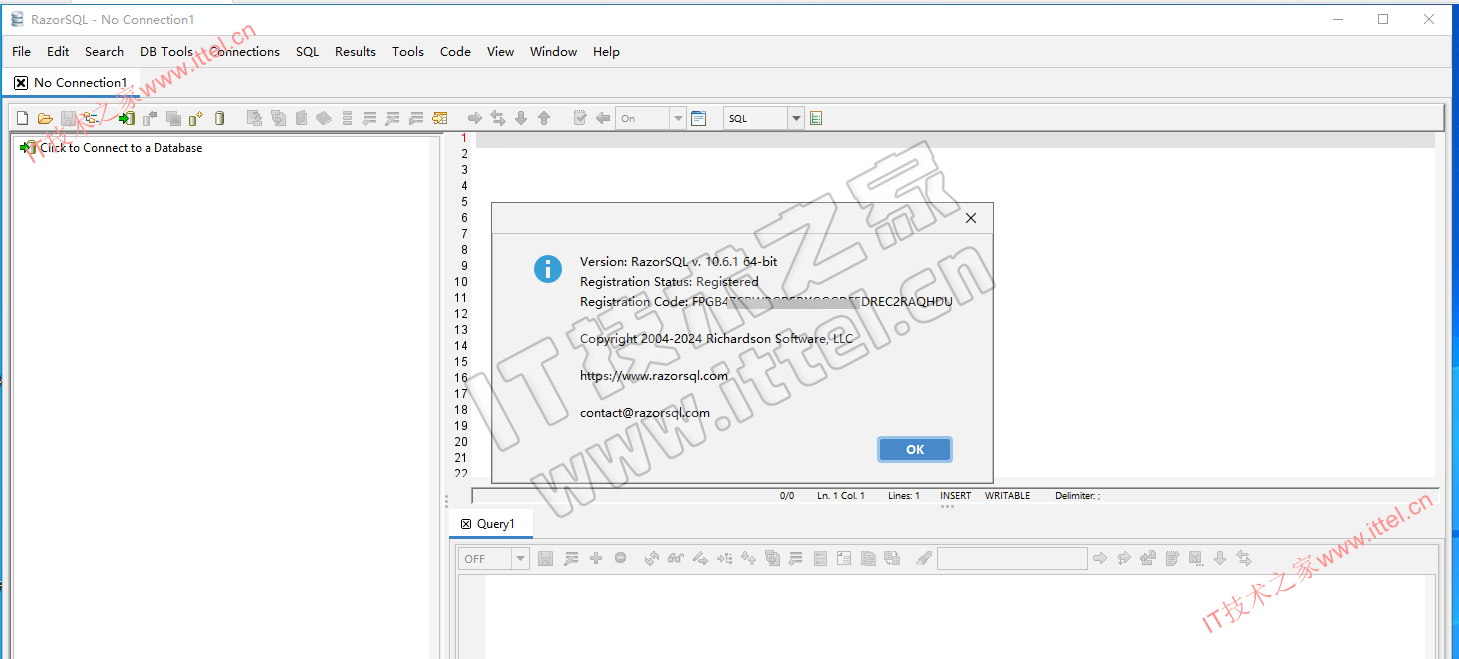Click the left arrow icon beside On dropdown
Screen dimensions: 1459x659
click(x=603, y=118)
